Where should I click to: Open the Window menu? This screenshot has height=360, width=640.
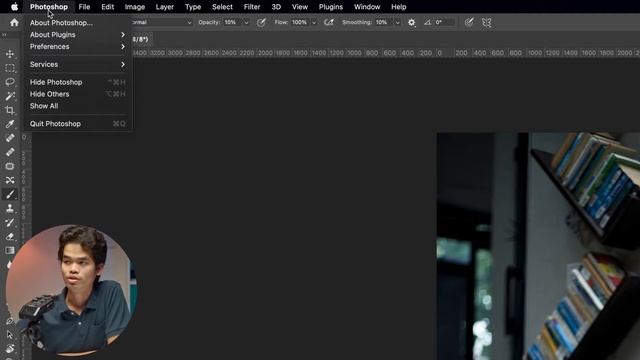[x=367, y=7]
